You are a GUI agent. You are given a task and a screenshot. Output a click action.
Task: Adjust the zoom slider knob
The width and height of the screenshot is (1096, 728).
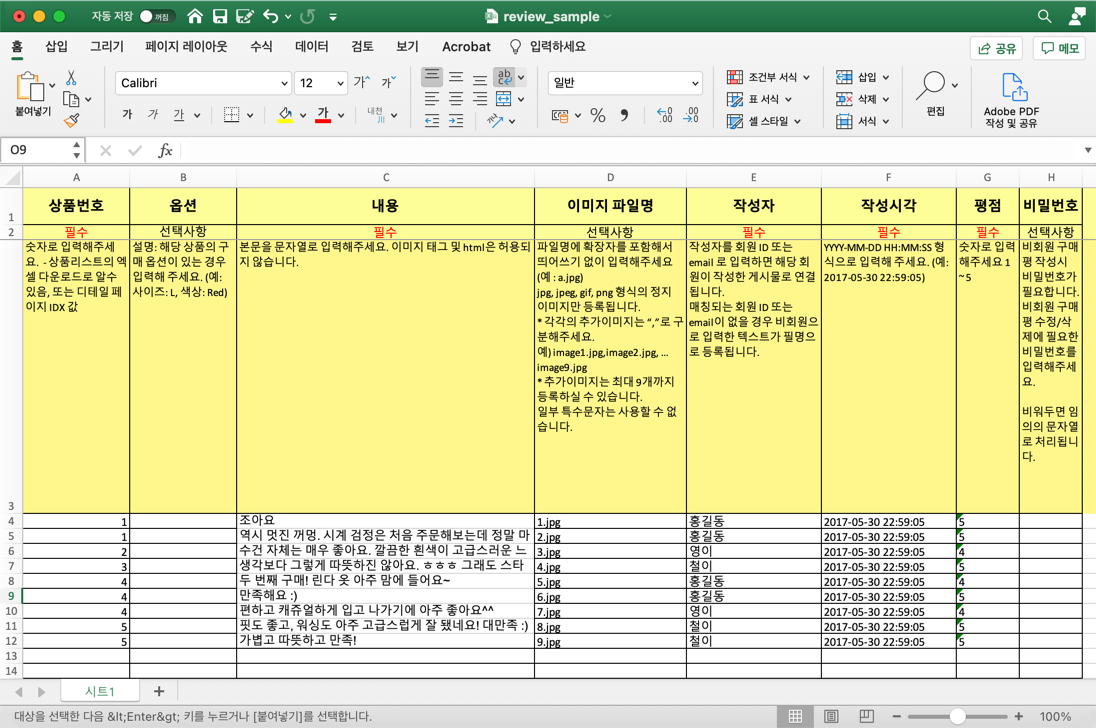click(x=958, y=716)
